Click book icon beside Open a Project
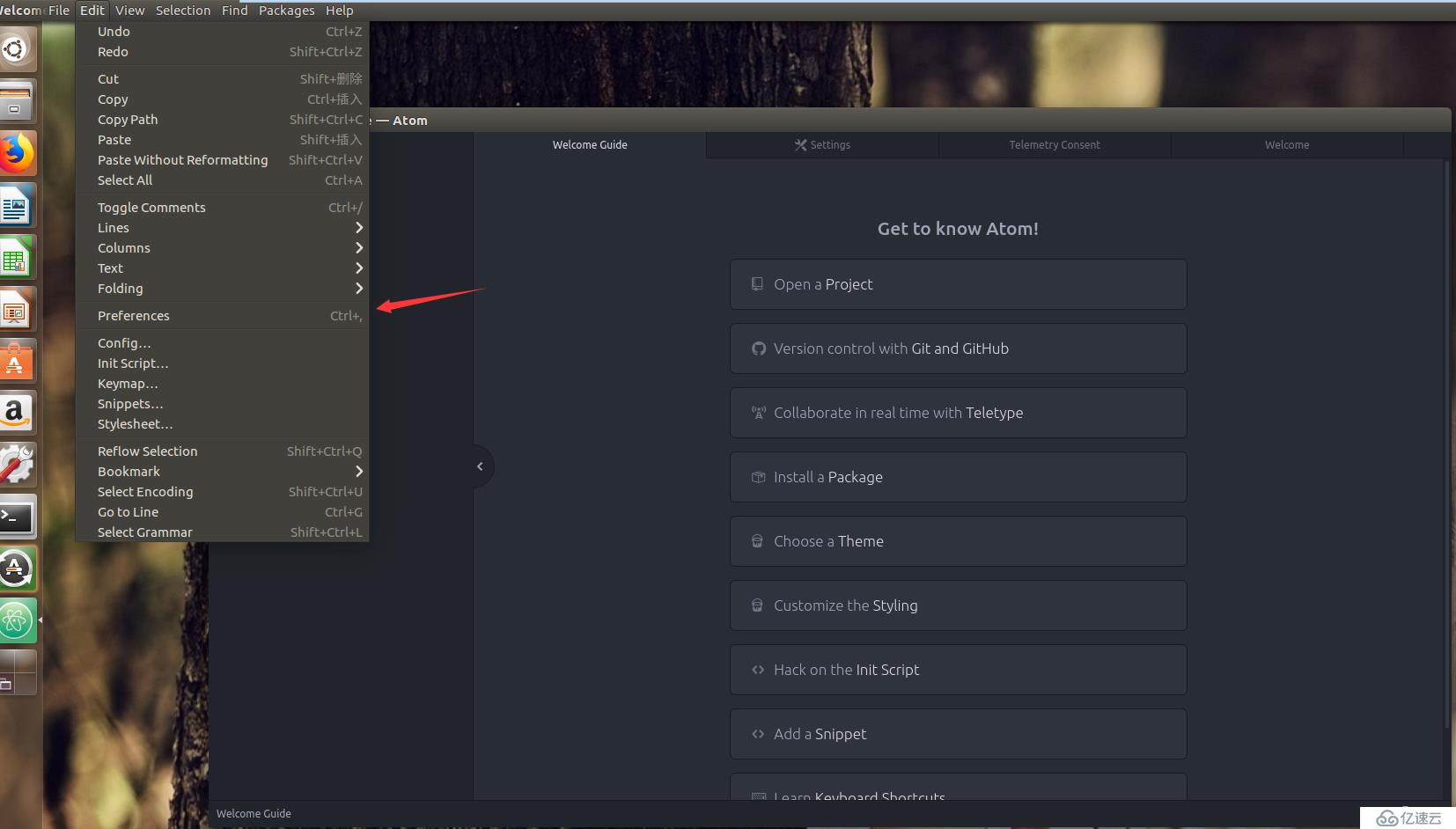The width and height of the screenshot is (1456, 829). [x=757, y=284]
